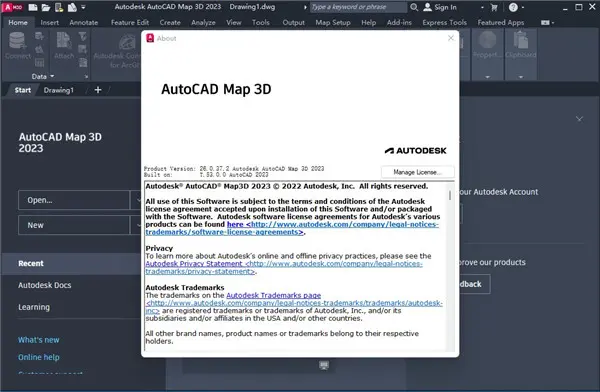Open the View ribbon tab
Viewport: 600px width, 392px height.
(x=234, y=23)
